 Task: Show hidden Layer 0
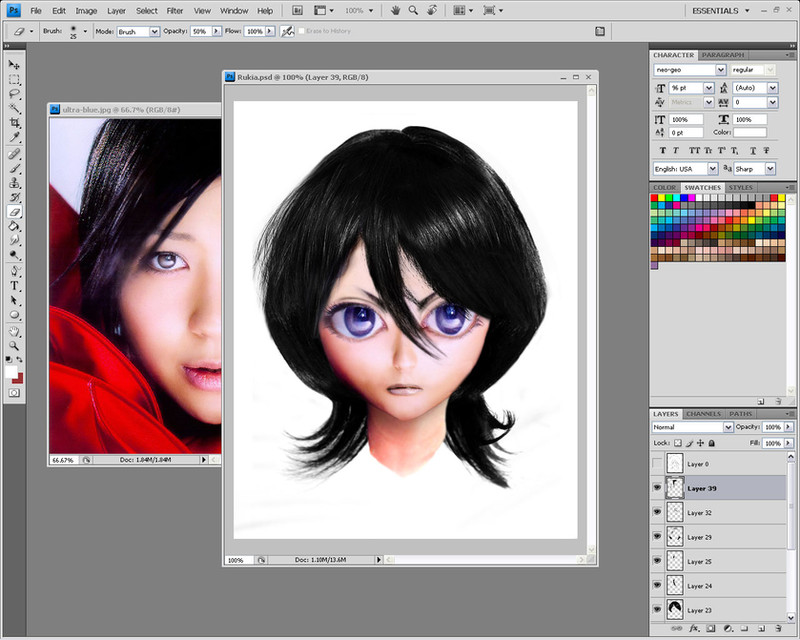pyautogui.click(x=657, y=463)
